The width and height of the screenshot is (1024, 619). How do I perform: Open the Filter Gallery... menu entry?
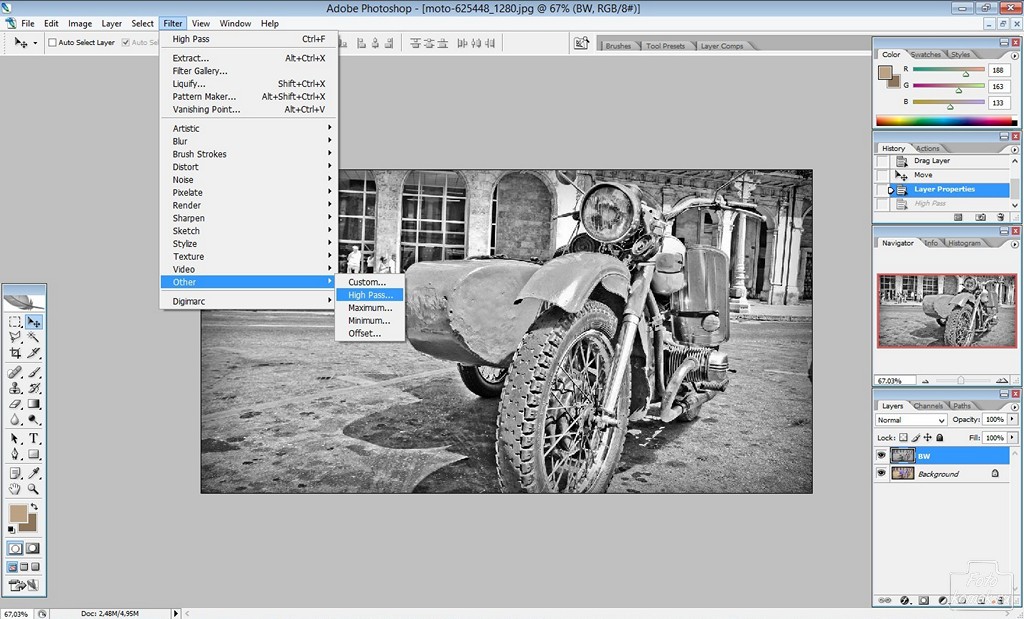(x=200, y=71)
